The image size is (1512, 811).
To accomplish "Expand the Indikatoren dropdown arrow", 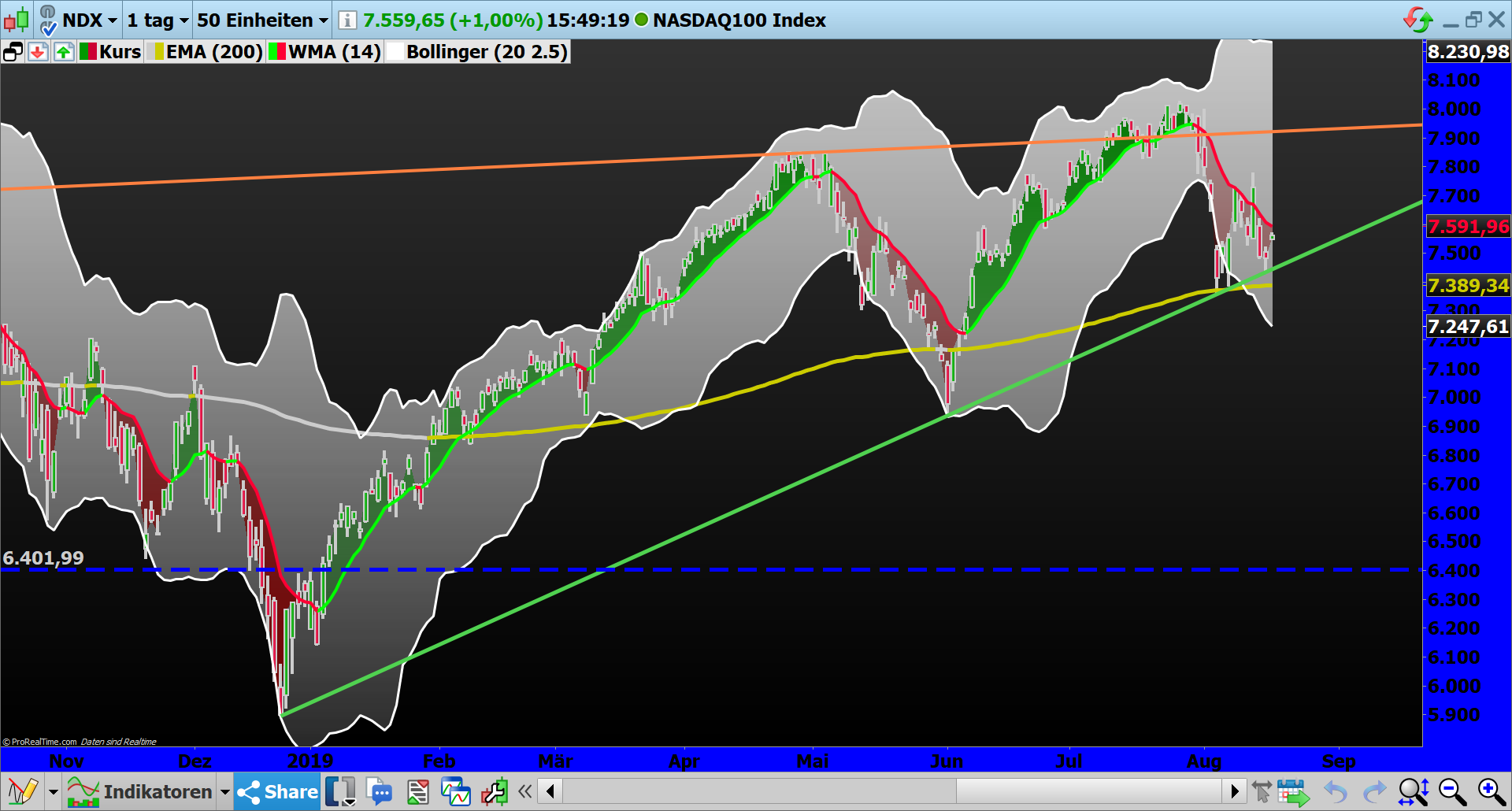I will pyautogui.click(x=225, y=792).
